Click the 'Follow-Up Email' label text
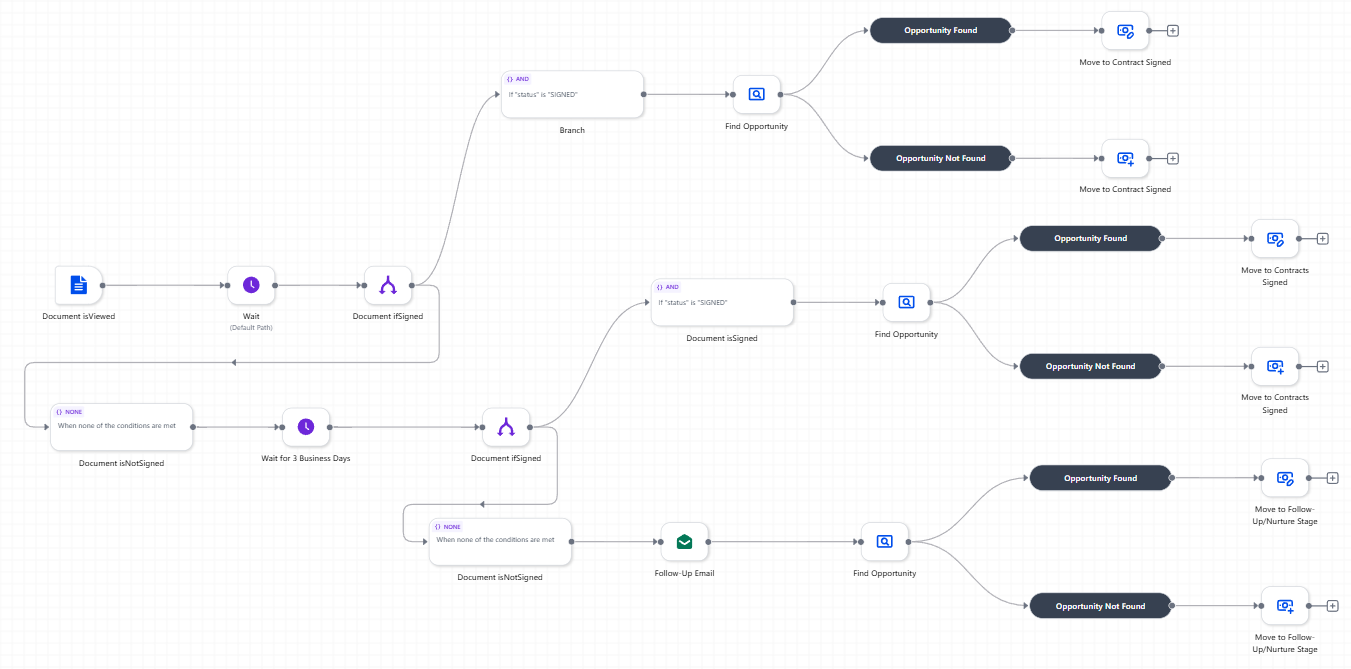The width and height of the screenshot is (1351, 669). pyautogui.click(x=685, y=574)
